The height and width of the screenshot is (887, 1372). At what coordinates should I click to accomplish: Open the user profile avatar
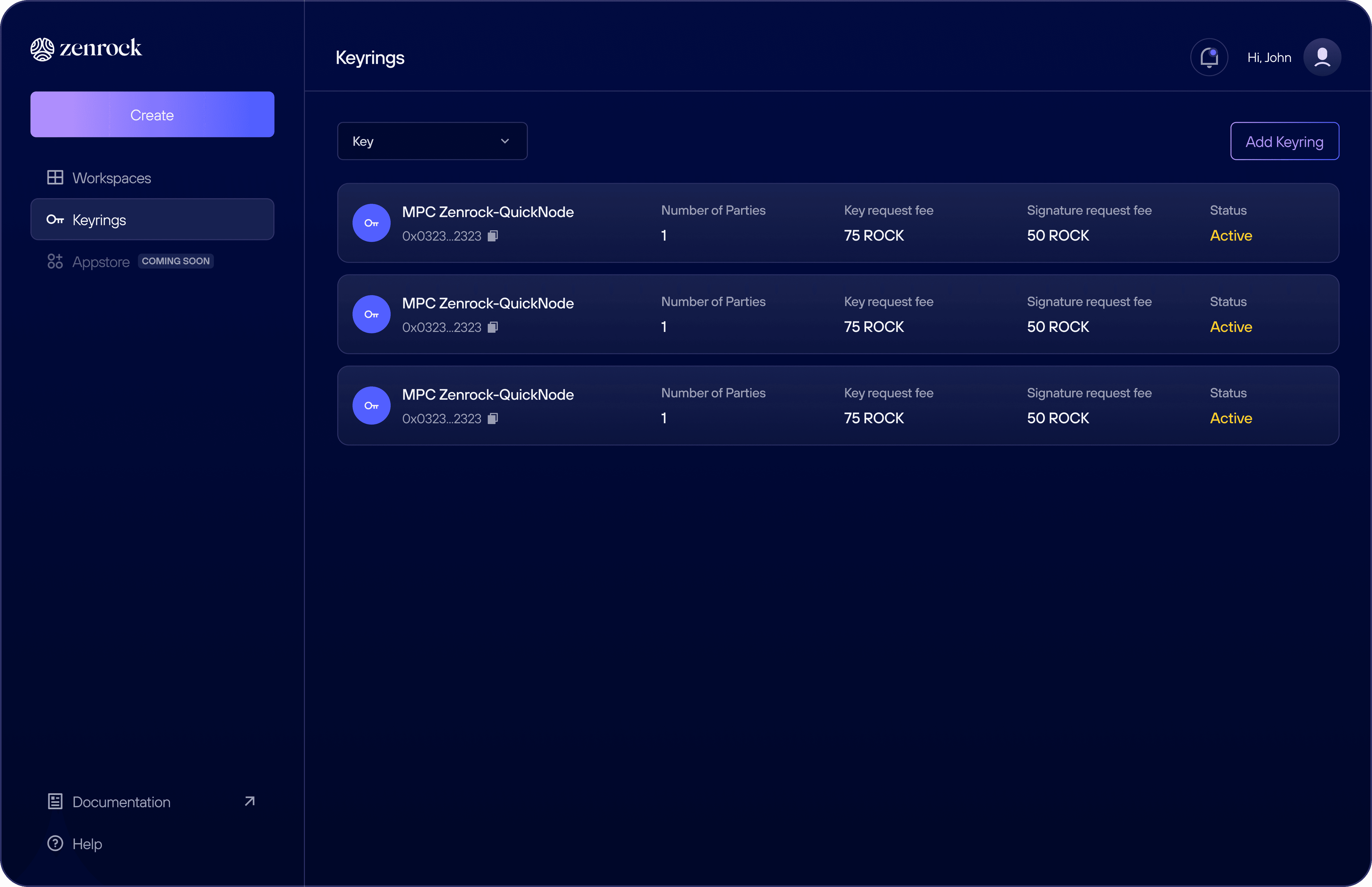pyautogui.click(x=1322, y=58)
